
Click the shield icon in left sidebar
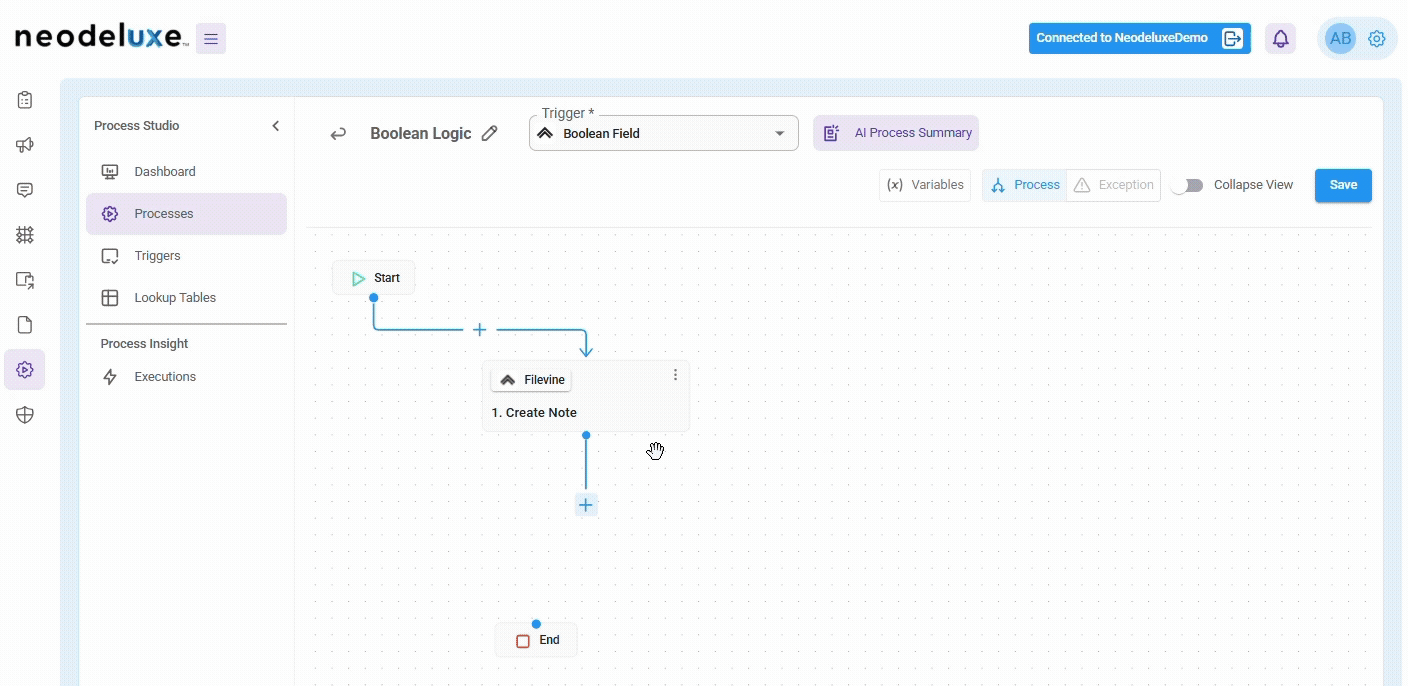[x=25, y=415]
